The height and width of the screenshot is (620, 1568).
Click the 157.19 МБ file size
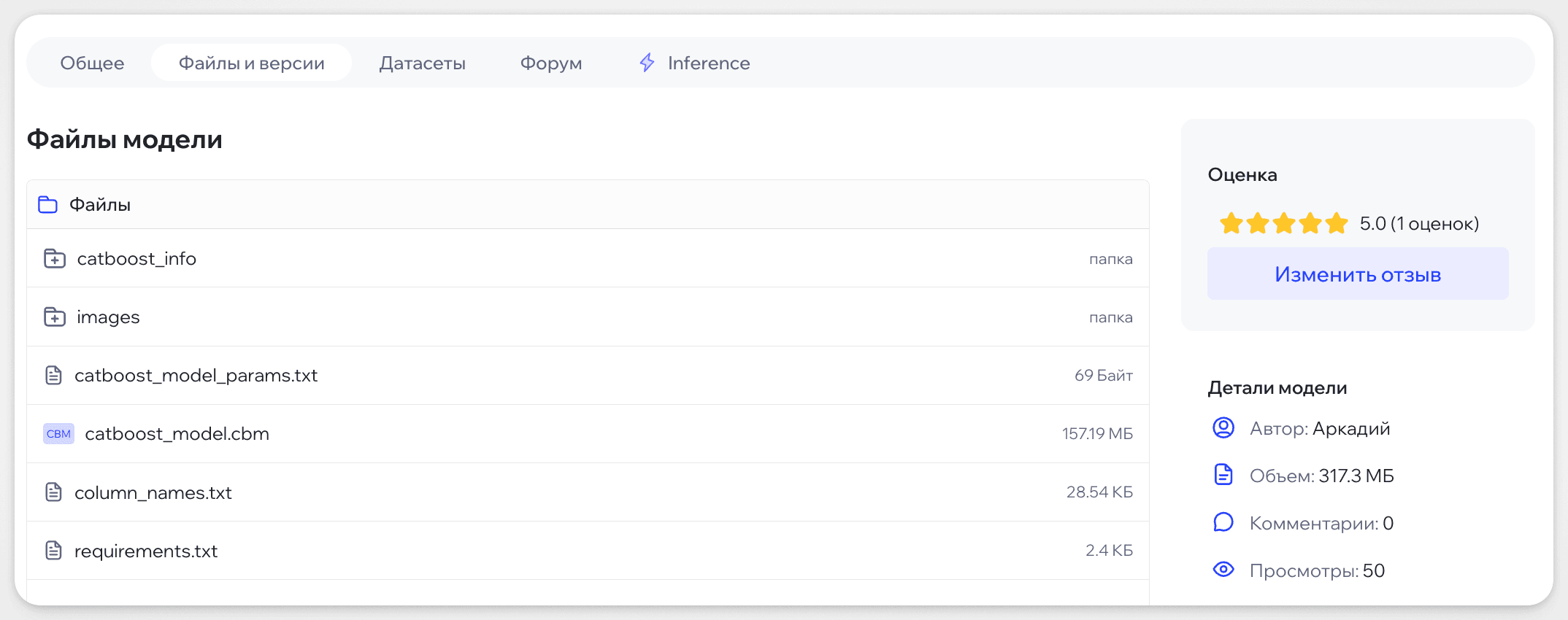1097,433
